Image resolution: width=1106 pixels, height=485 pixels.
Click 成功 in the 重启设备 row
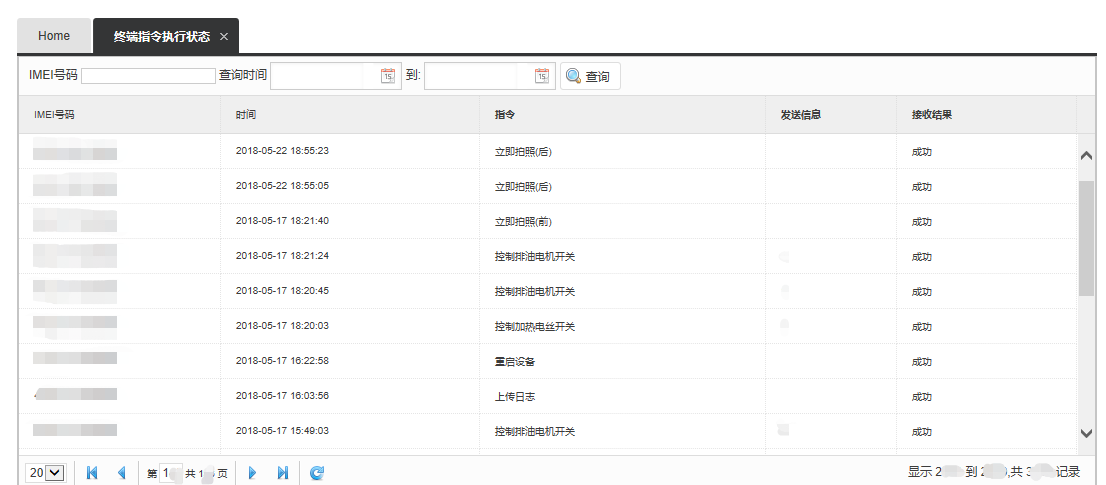pyautogui.click(x=921, y=362)
